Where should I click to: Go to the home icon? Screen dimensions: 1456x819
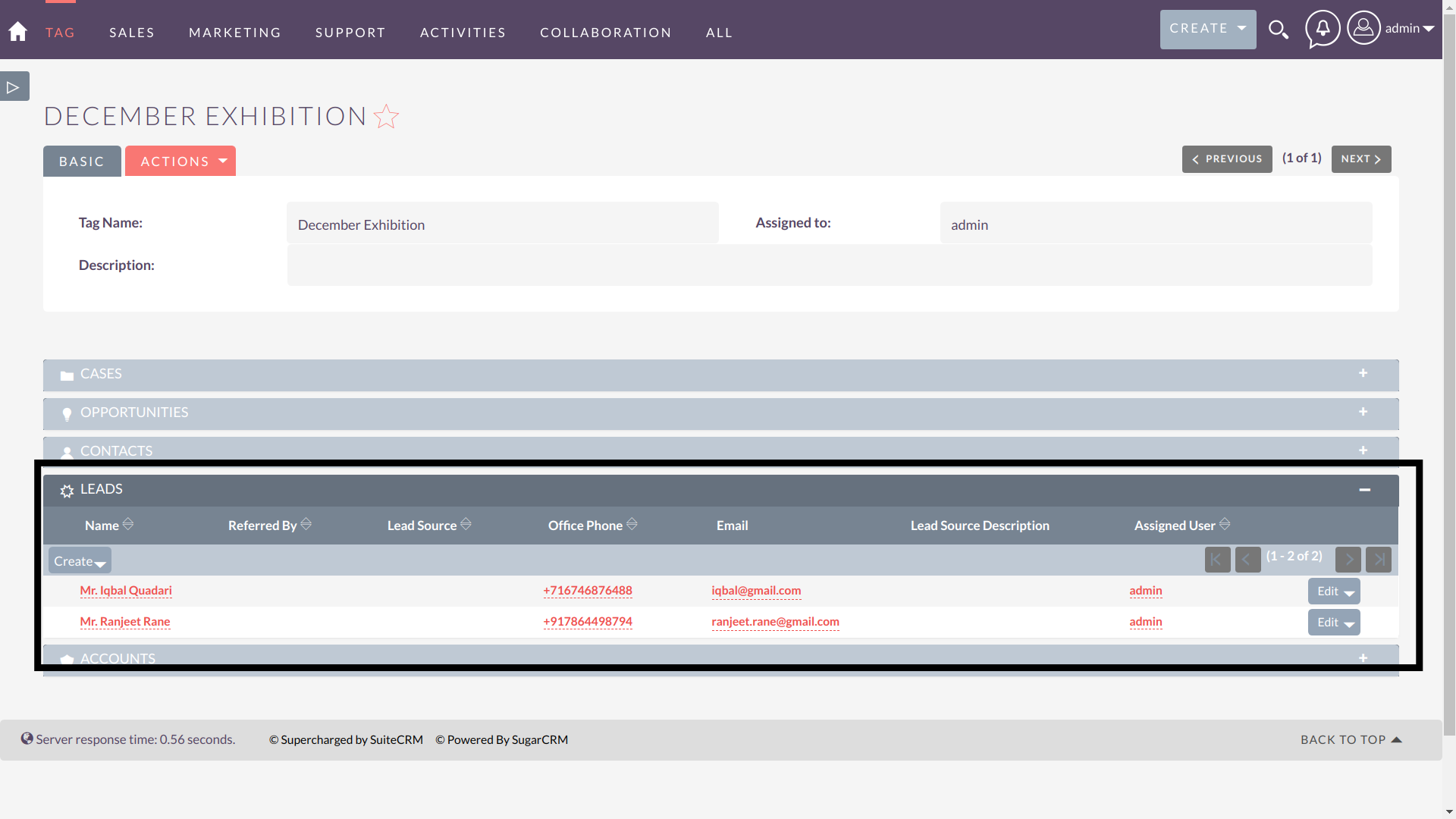coord(17,31)
